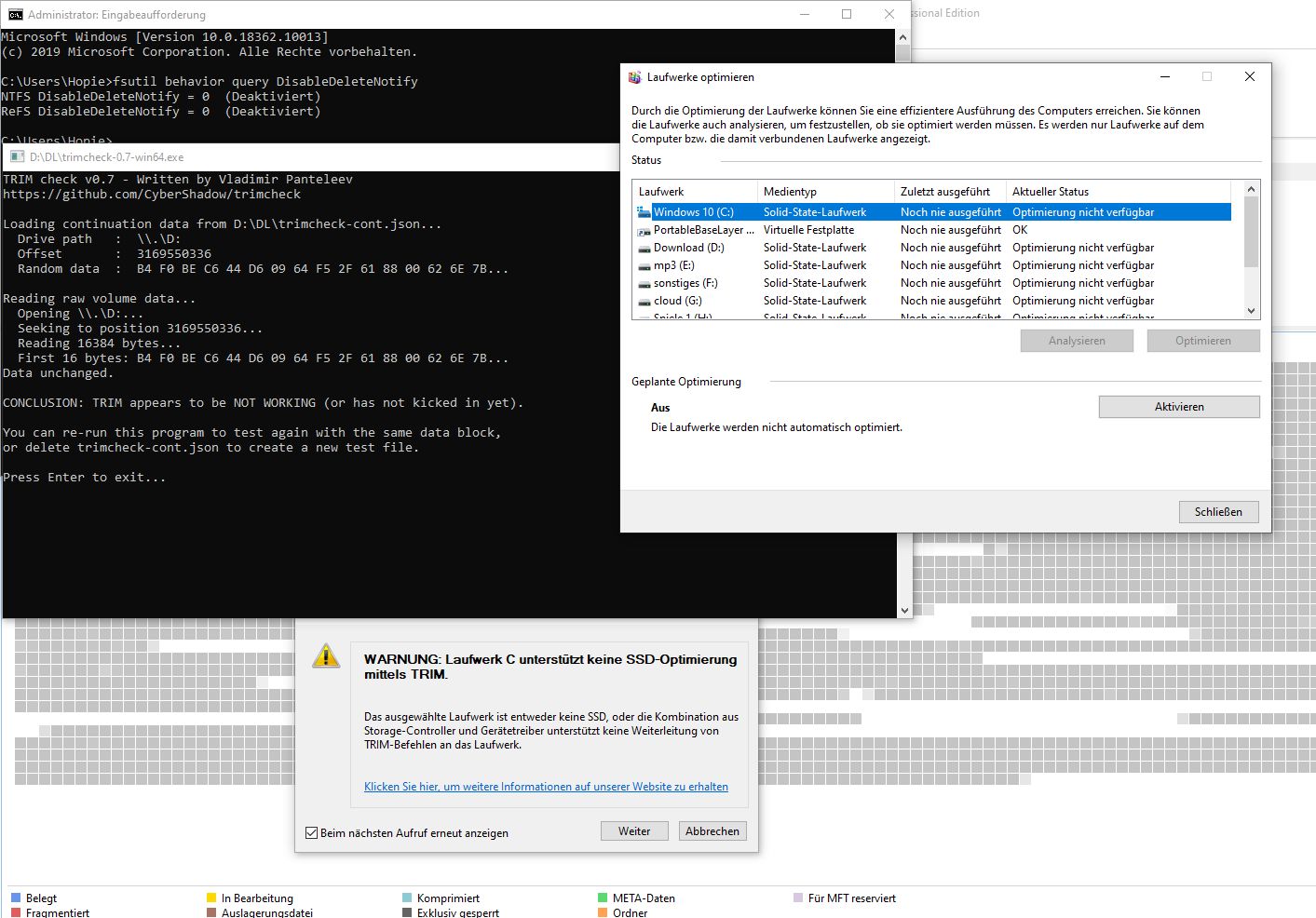1316x918 pixels.
Task: Click the orange Ordner legend swatch
Action: [x=603, y=913]
